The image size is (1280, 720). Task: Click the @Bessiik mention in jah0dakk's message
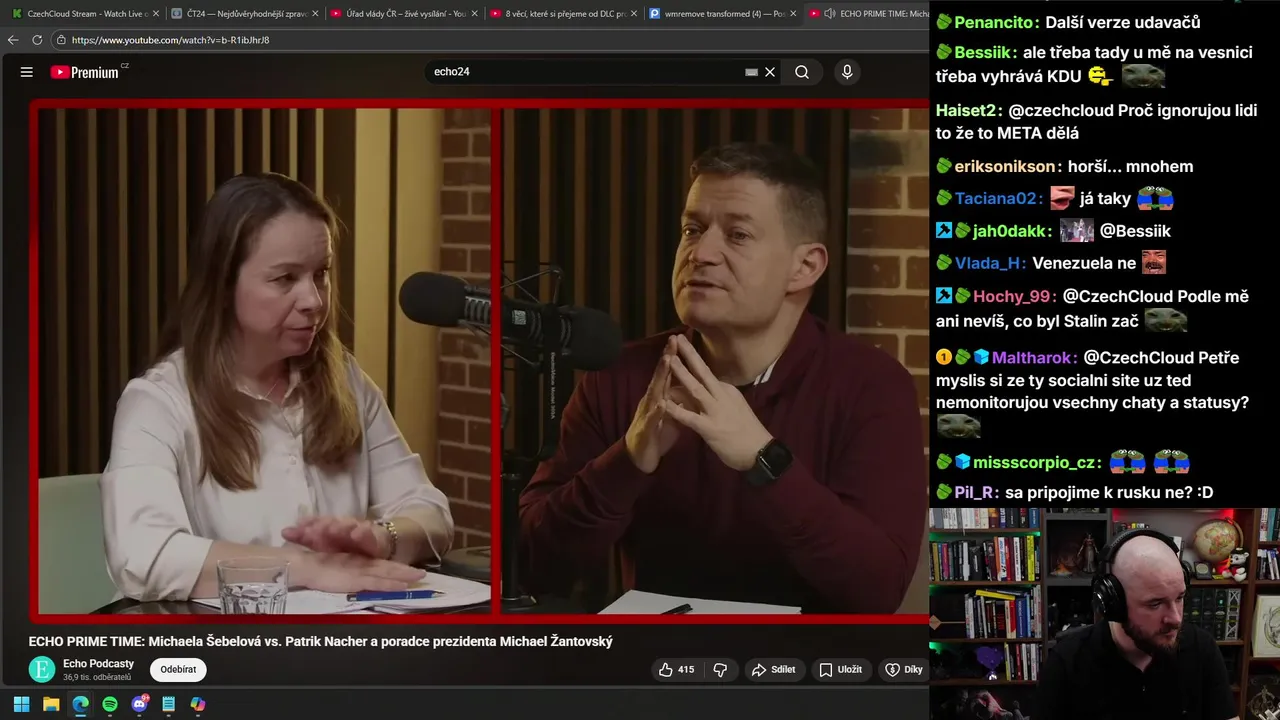pyautogui.click(x=1135, y=231)
